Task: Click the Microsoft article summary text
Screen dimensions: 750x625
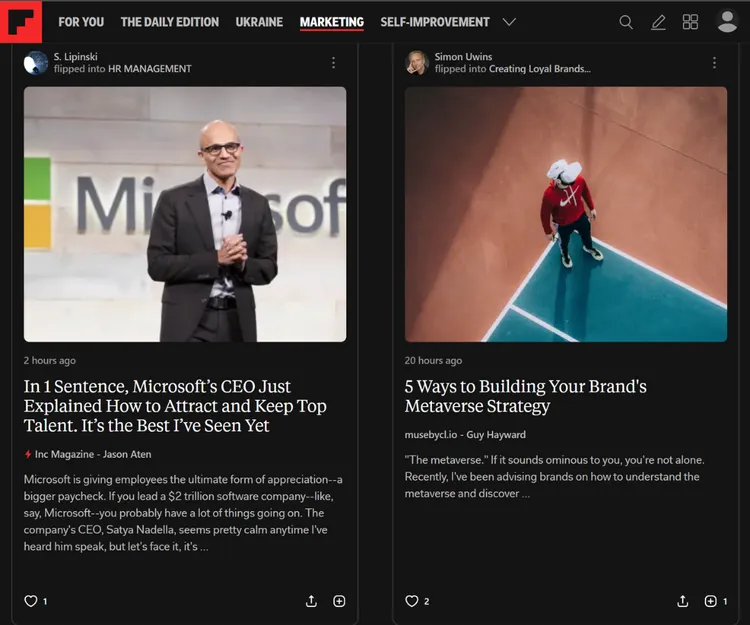Action: point(183,513)
